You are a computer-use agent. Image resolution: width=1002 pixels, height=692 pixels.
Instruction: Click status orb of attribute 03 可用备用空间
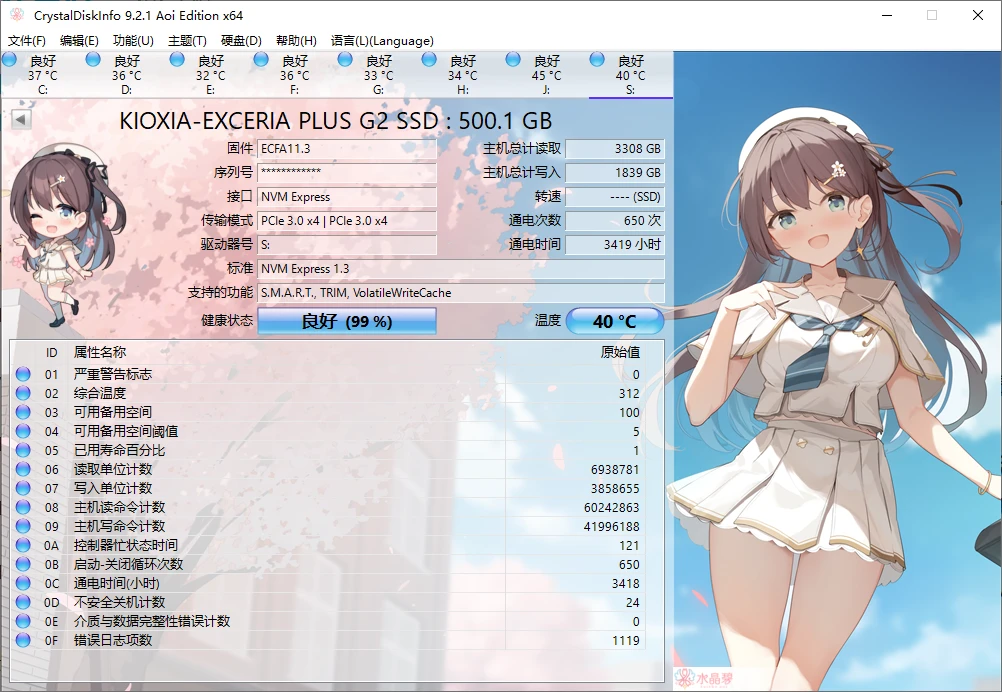pyautogui.click(x=23, y=412)
